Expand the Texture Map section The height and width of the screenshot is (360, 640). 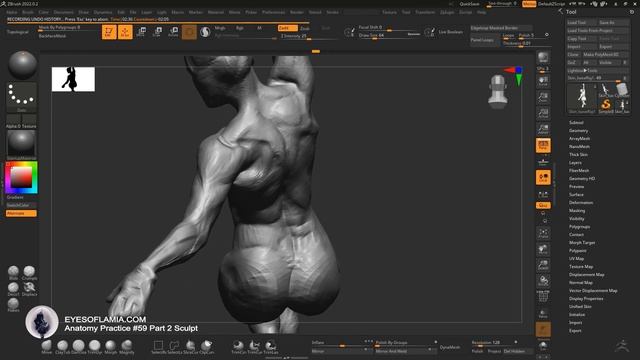[581, 267]
